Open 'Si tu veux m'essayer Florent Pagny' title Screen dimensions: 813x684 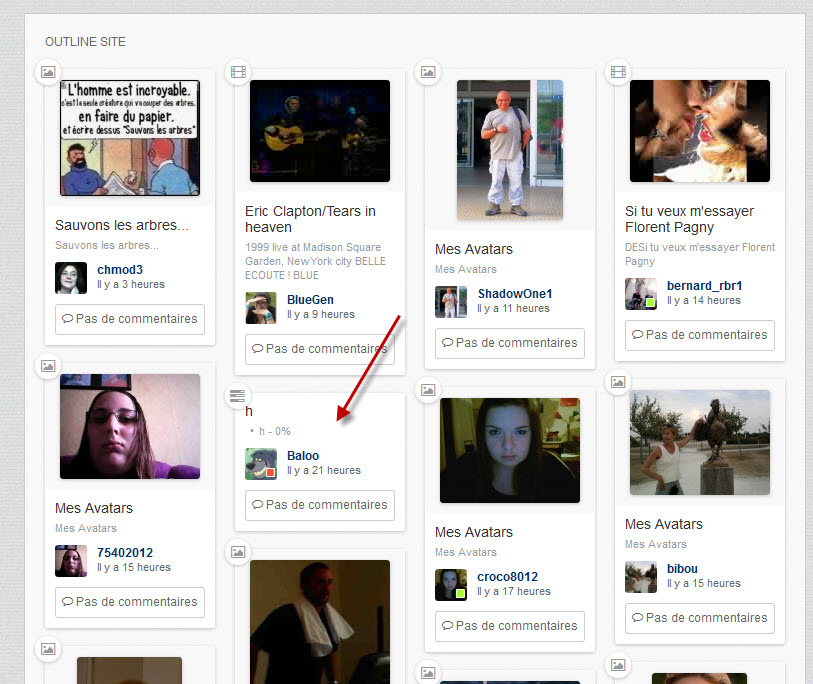(x=689, y=219)
